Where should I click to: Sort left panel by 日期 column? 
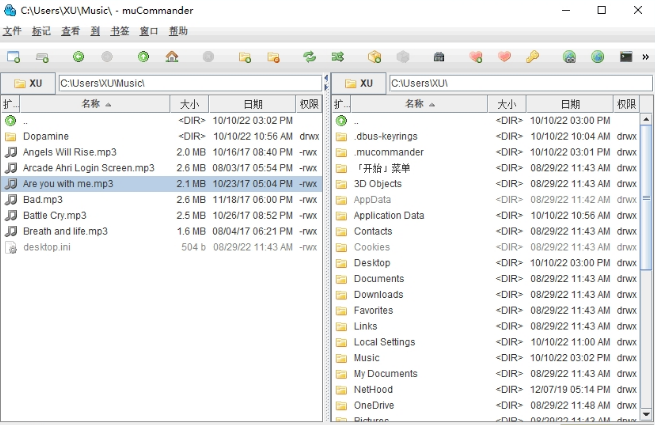pyautogui.click(x=252, y=104)
